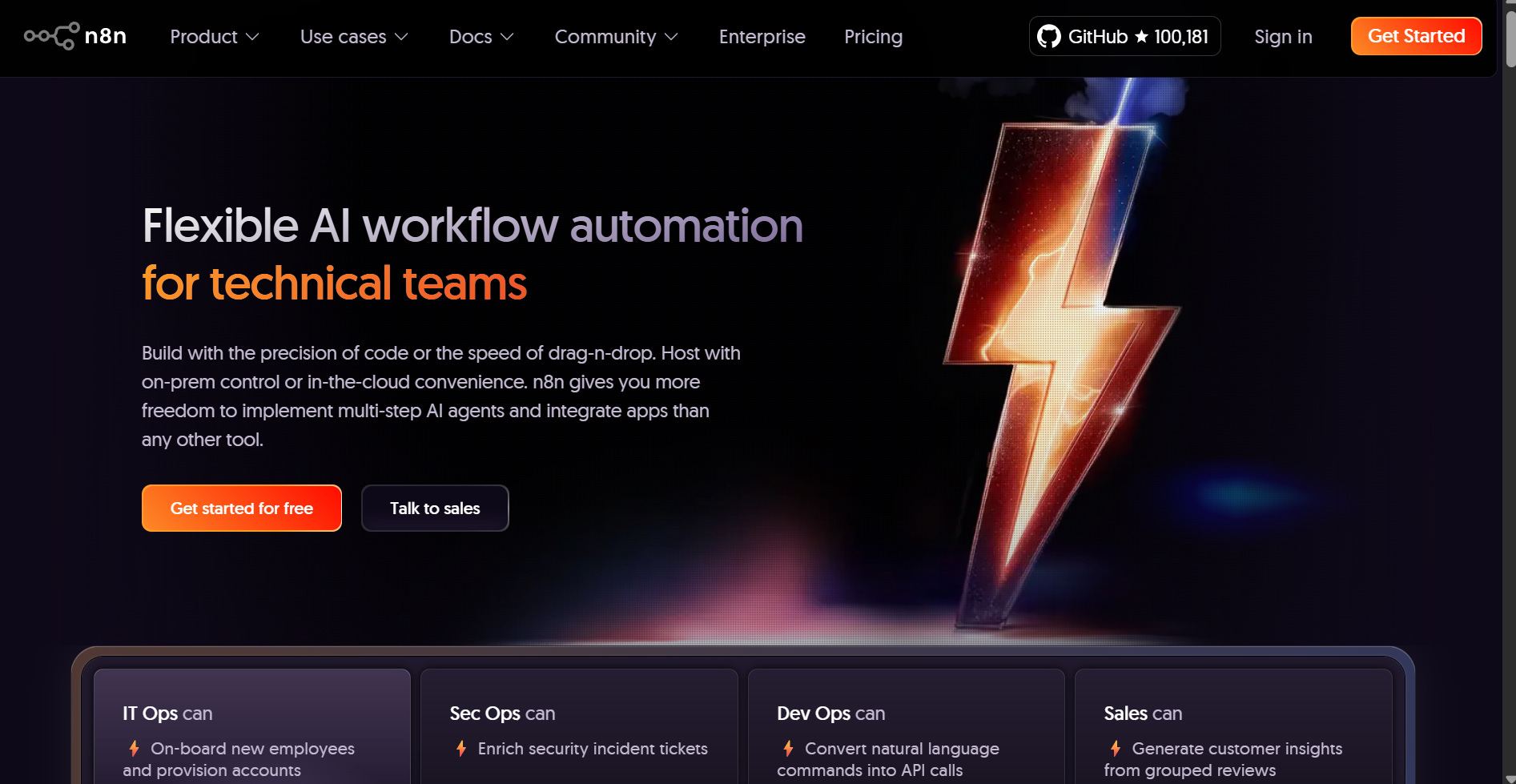
Task: Expand the Use cases chevron
Action: [x=402, y=37]
